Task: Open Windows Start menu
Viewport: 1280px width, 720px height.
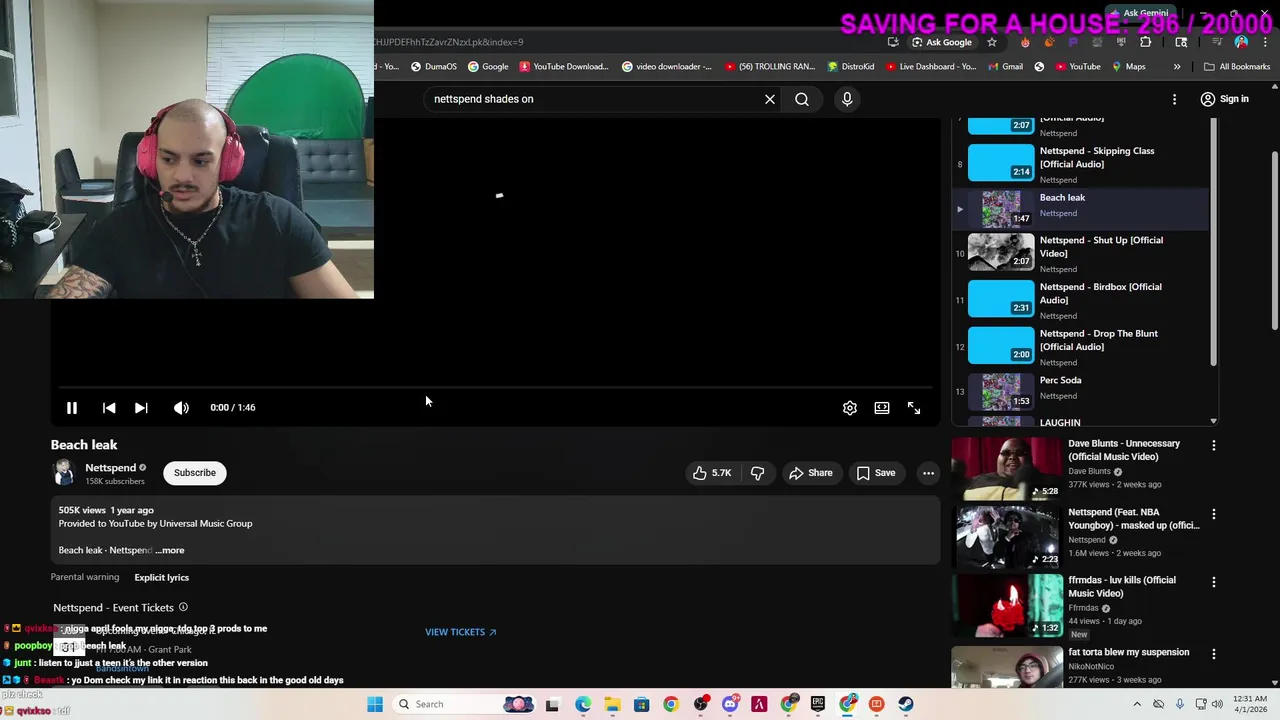Action: [375, 704]
